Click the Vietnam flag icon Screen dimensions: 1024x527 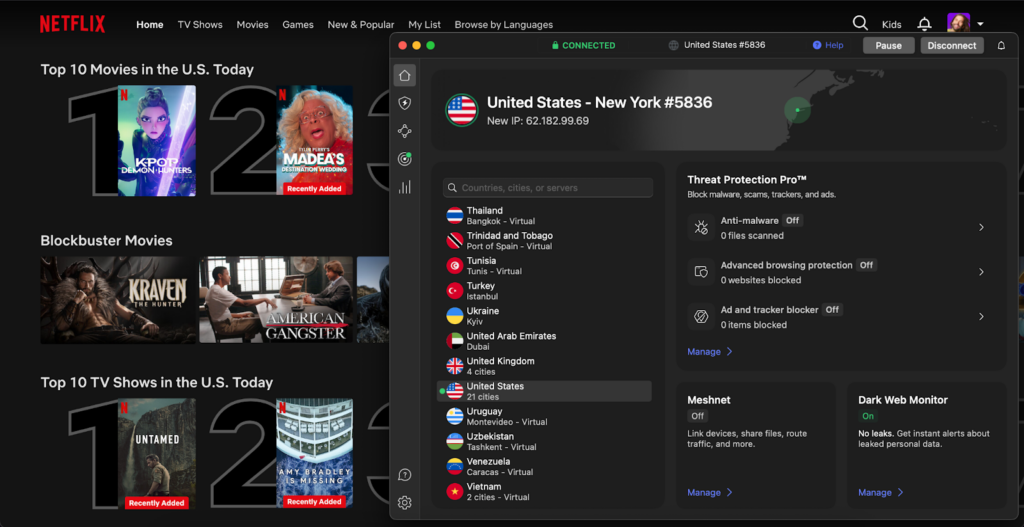[x=455, y=492]
